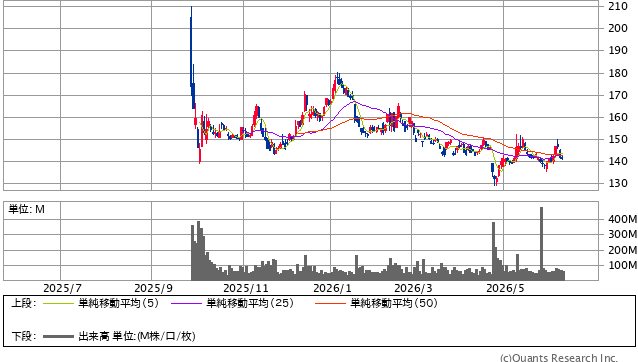Image resolution: width=638 pixels, height=362 pixels.
Task: Click the 400M volume axis value
Action: (623, 219)
